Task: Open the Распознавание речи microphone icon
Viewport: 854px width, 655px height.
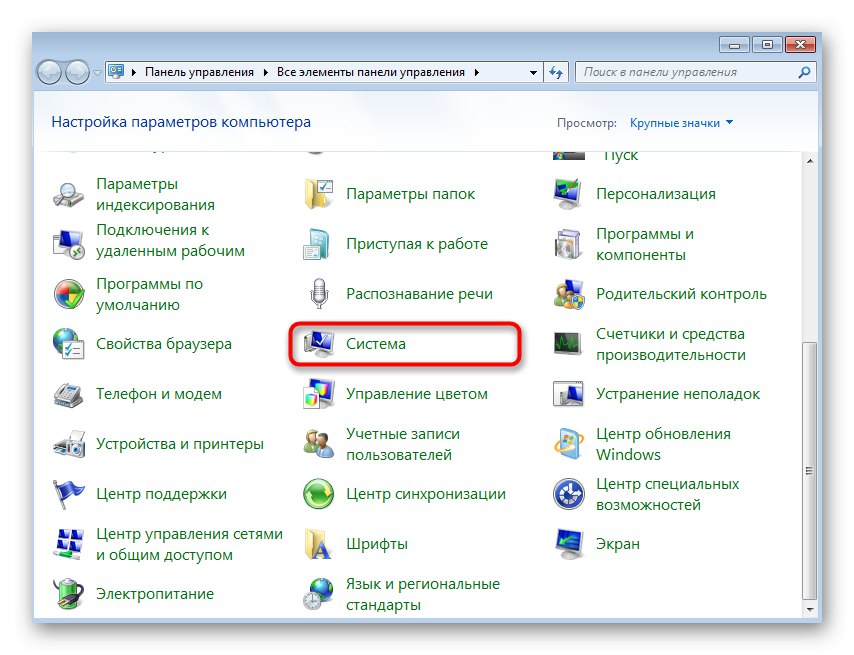Action: pos(319,293)
